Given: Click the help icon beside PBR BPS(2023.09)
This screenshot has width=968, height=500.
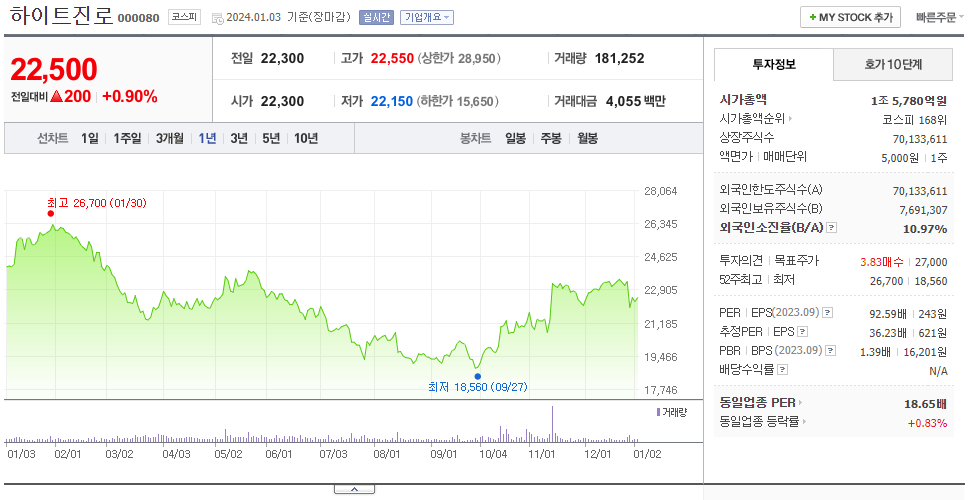Looking at the screenshot, I should pyautogui.click(x=831, y=351).
